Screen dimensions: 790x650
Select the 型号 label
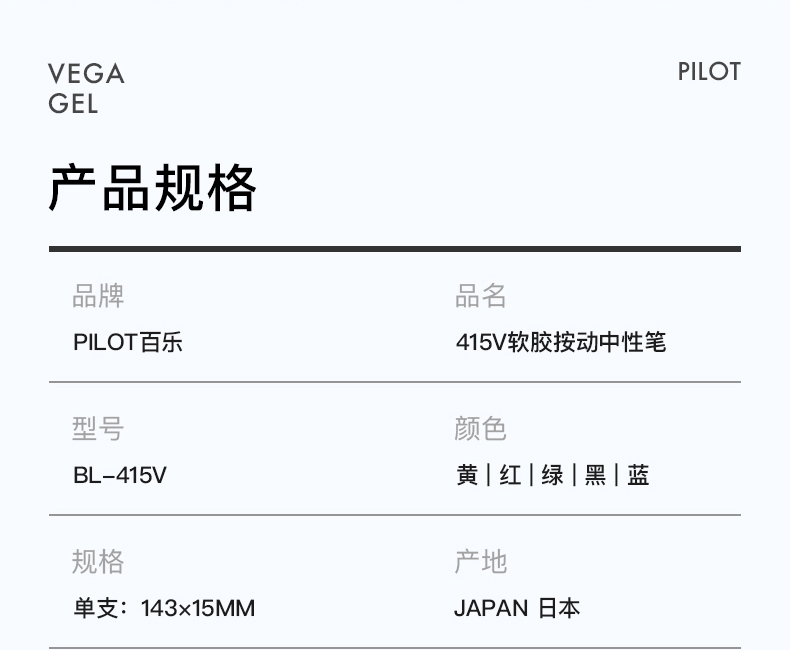tap(98, 428)
